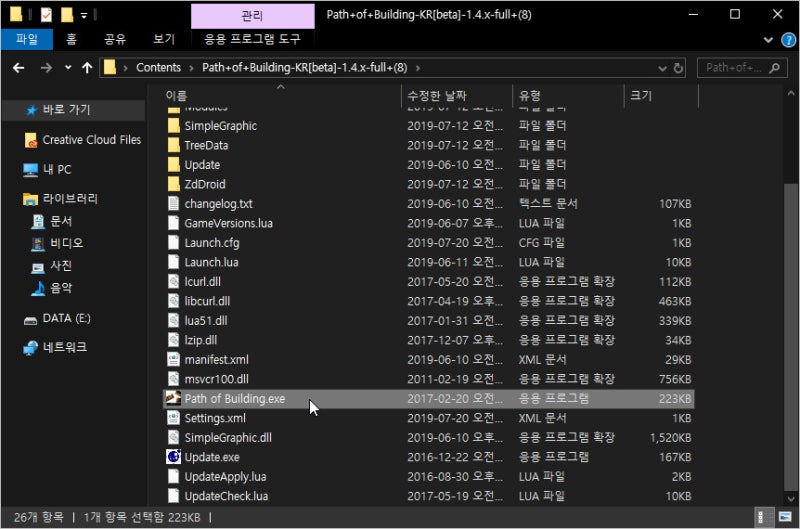Open the 홈 ribbon tab

(x=71, y=39)
